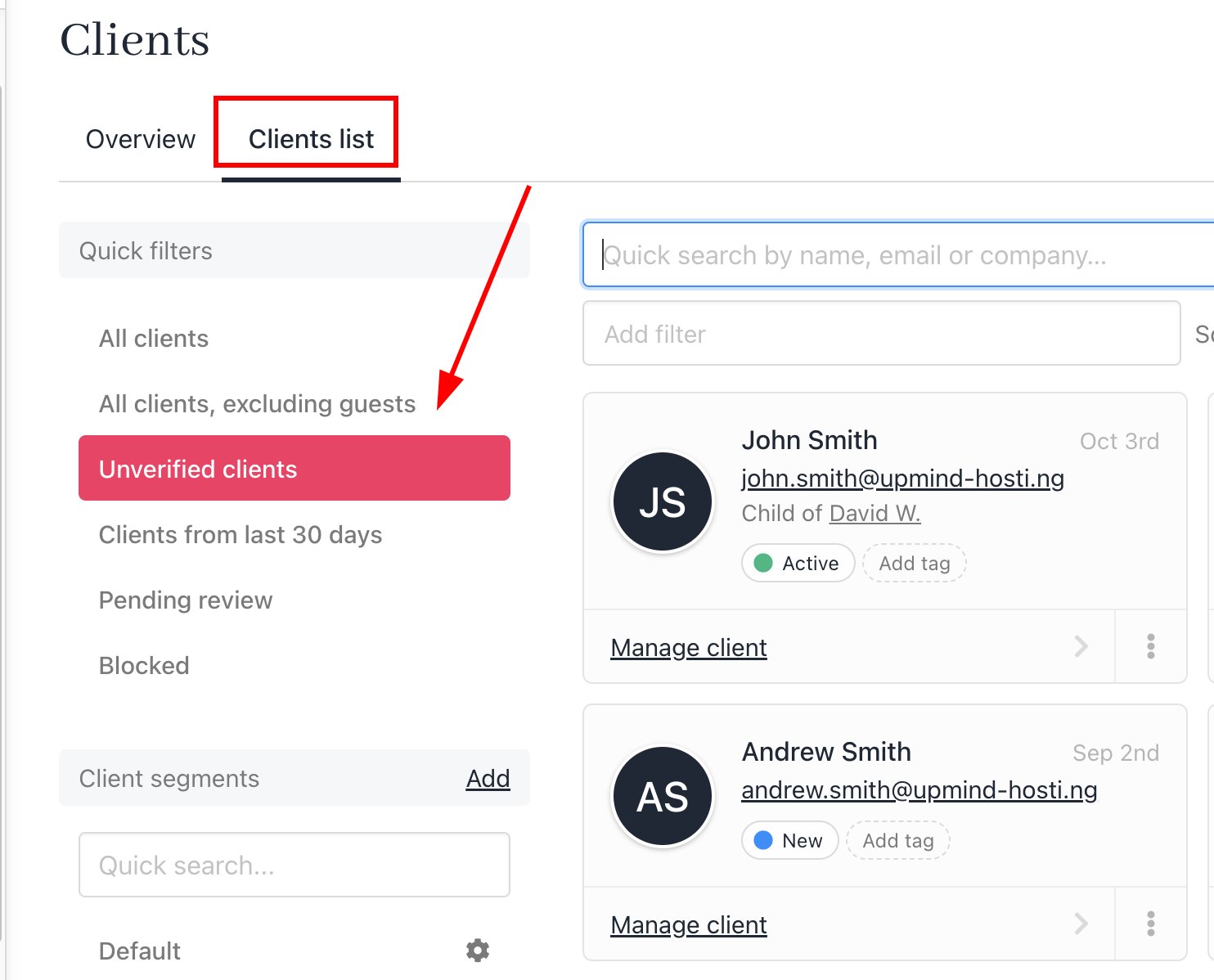This screenshot has width=1214, height=980.
Task: Open three-dot menu for John Smith
Action: [x=1151, y=646]
